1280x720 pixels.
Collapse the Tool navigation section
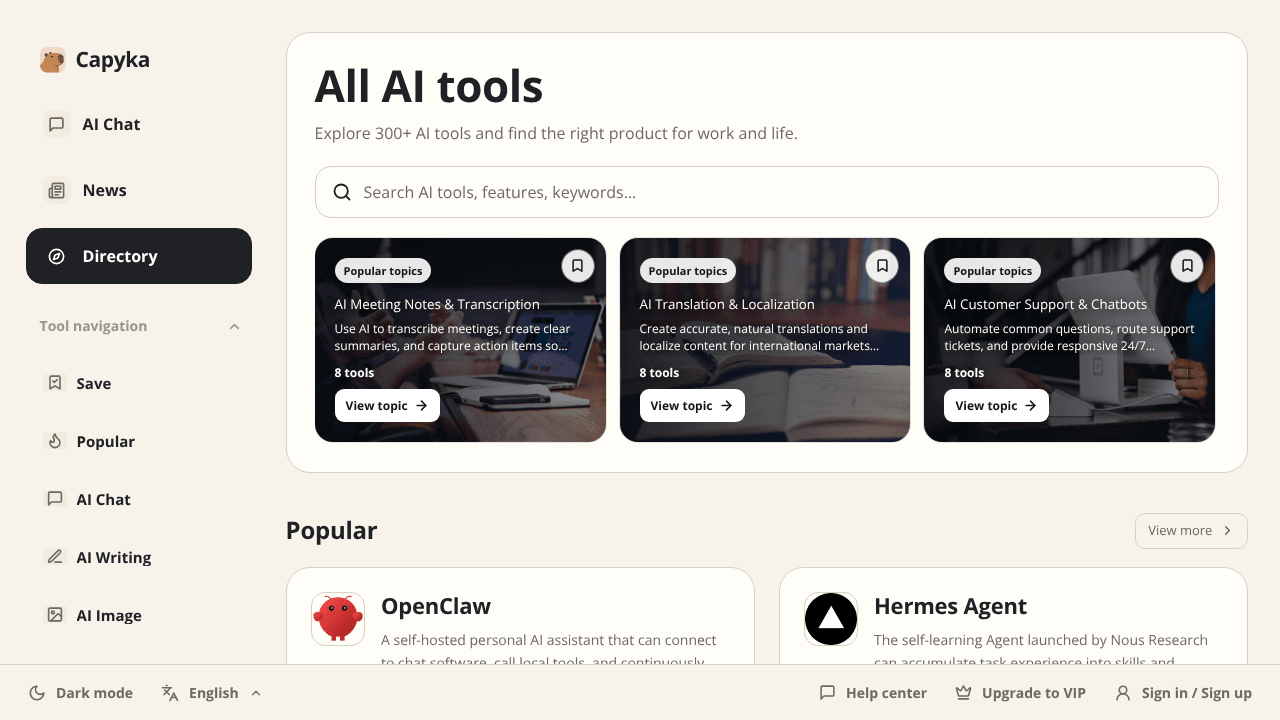tap(234, 326)
